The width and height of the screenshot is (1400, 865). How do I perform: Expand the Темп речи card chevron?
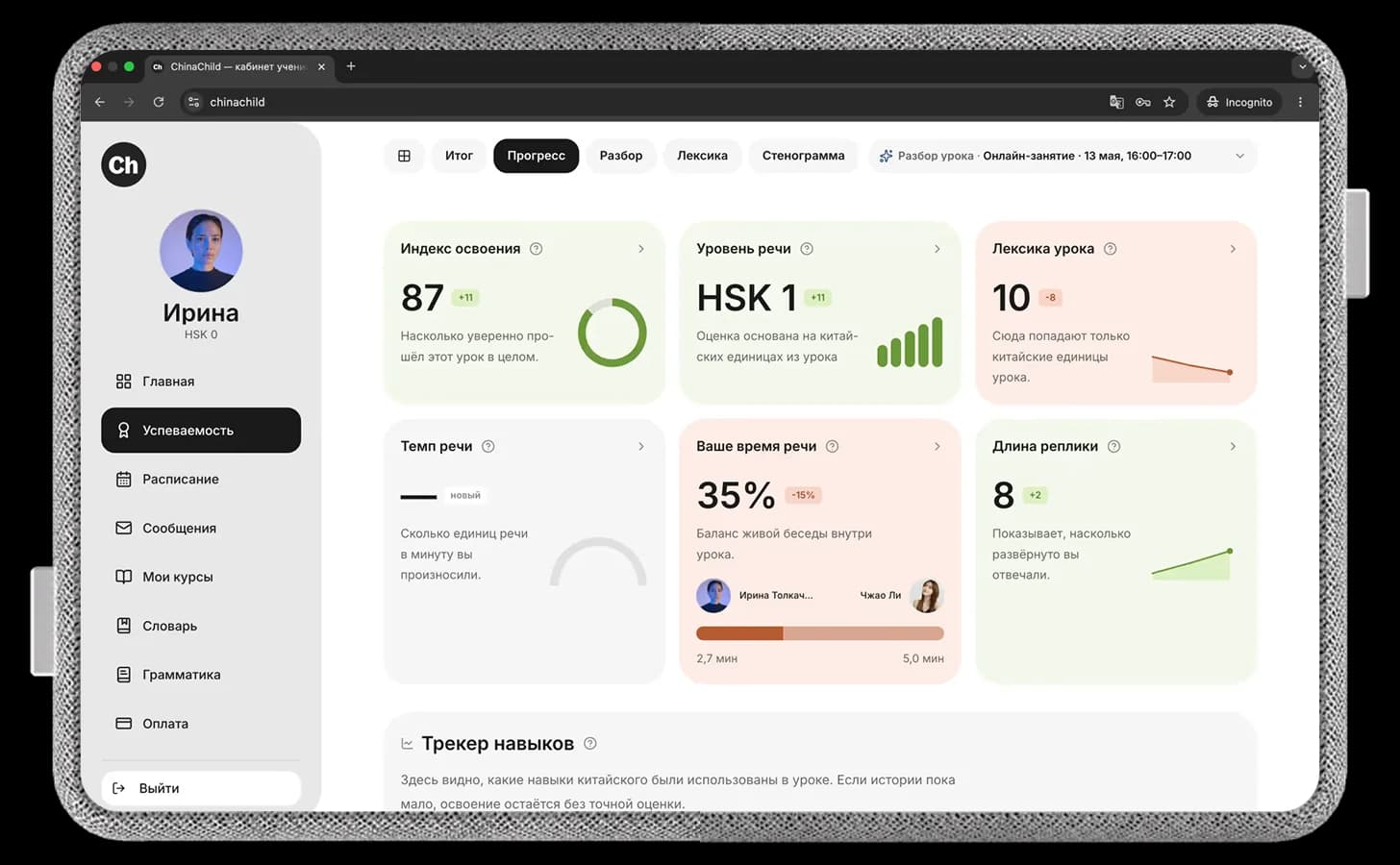641,446
